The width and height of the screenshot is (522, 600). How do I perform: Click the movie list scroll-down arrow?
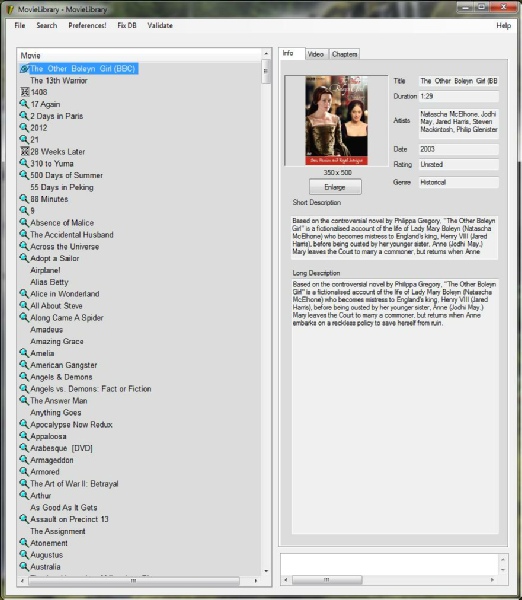coord(266,571)
